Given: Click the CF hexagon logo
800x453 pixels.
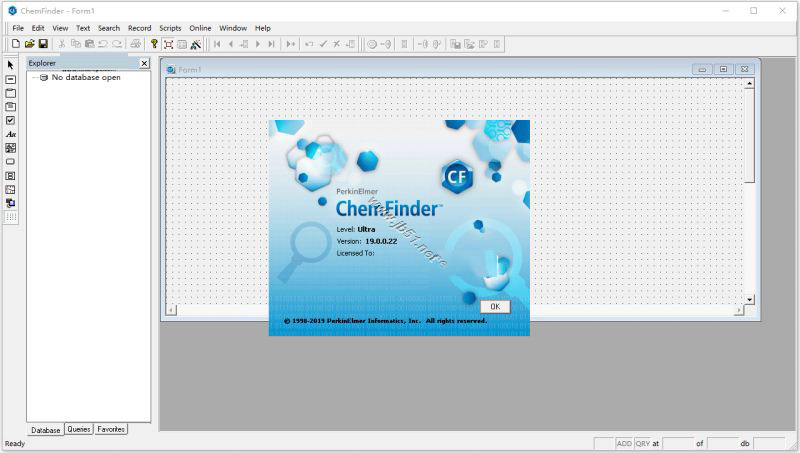Looking at the screenshot, I should tap(457, 177).
